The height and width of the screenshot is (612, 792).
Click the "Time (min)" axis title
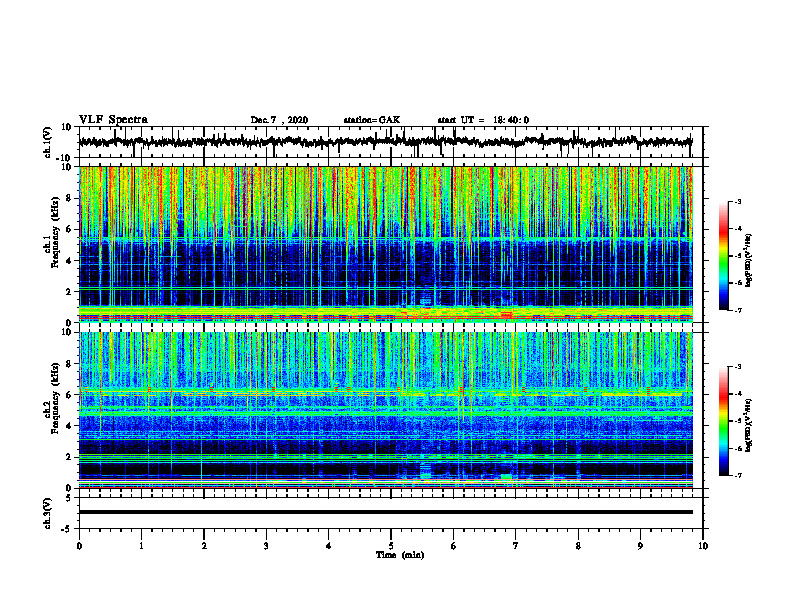click(400, 555)
